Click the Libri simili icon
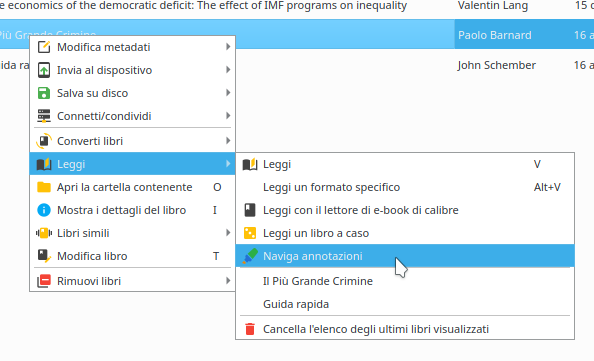Image resolution: width=594 pixels, height=361 pixels. coord(44,233)
